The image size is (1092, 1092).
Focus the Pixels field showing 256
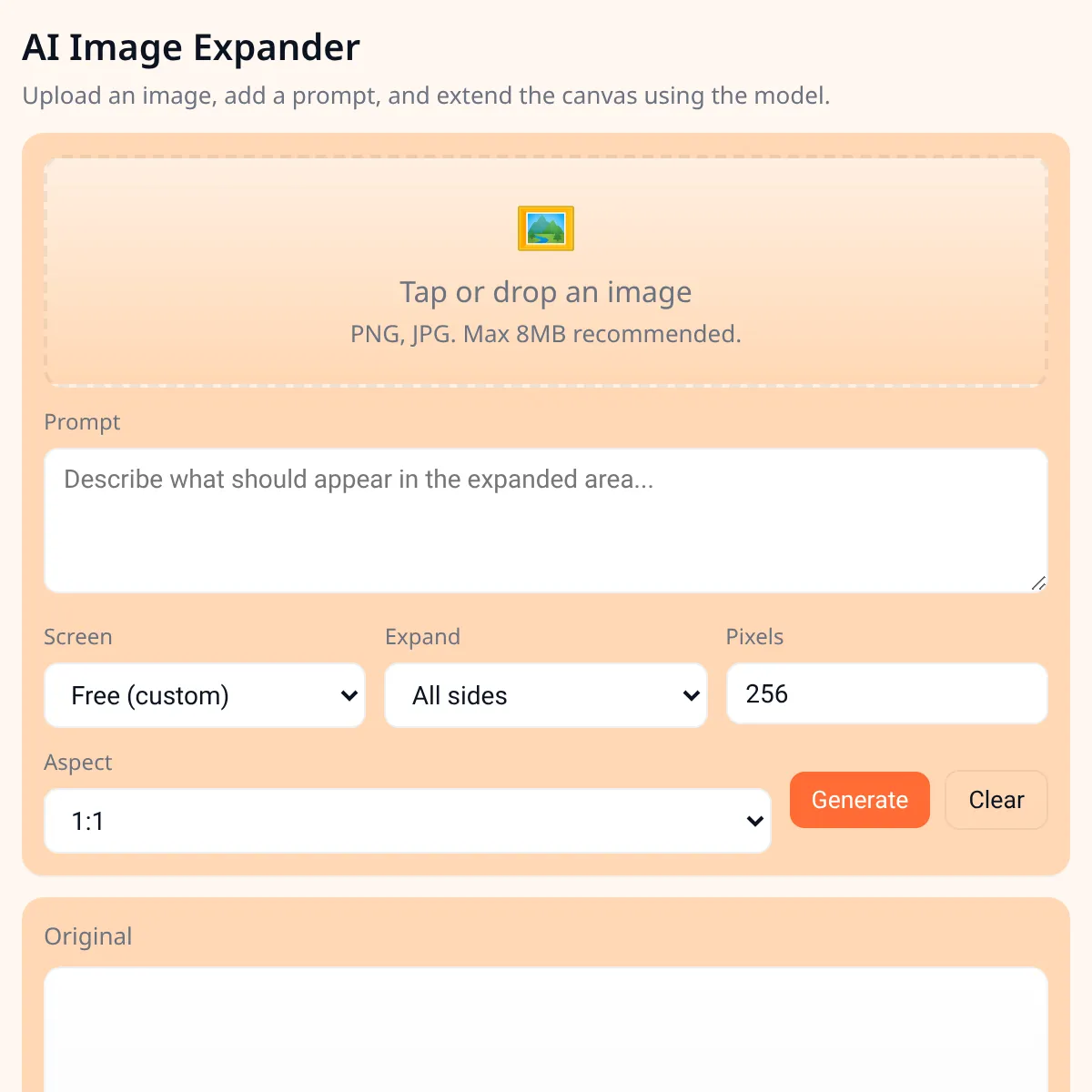pyautogui.click(x=886, y=694)
